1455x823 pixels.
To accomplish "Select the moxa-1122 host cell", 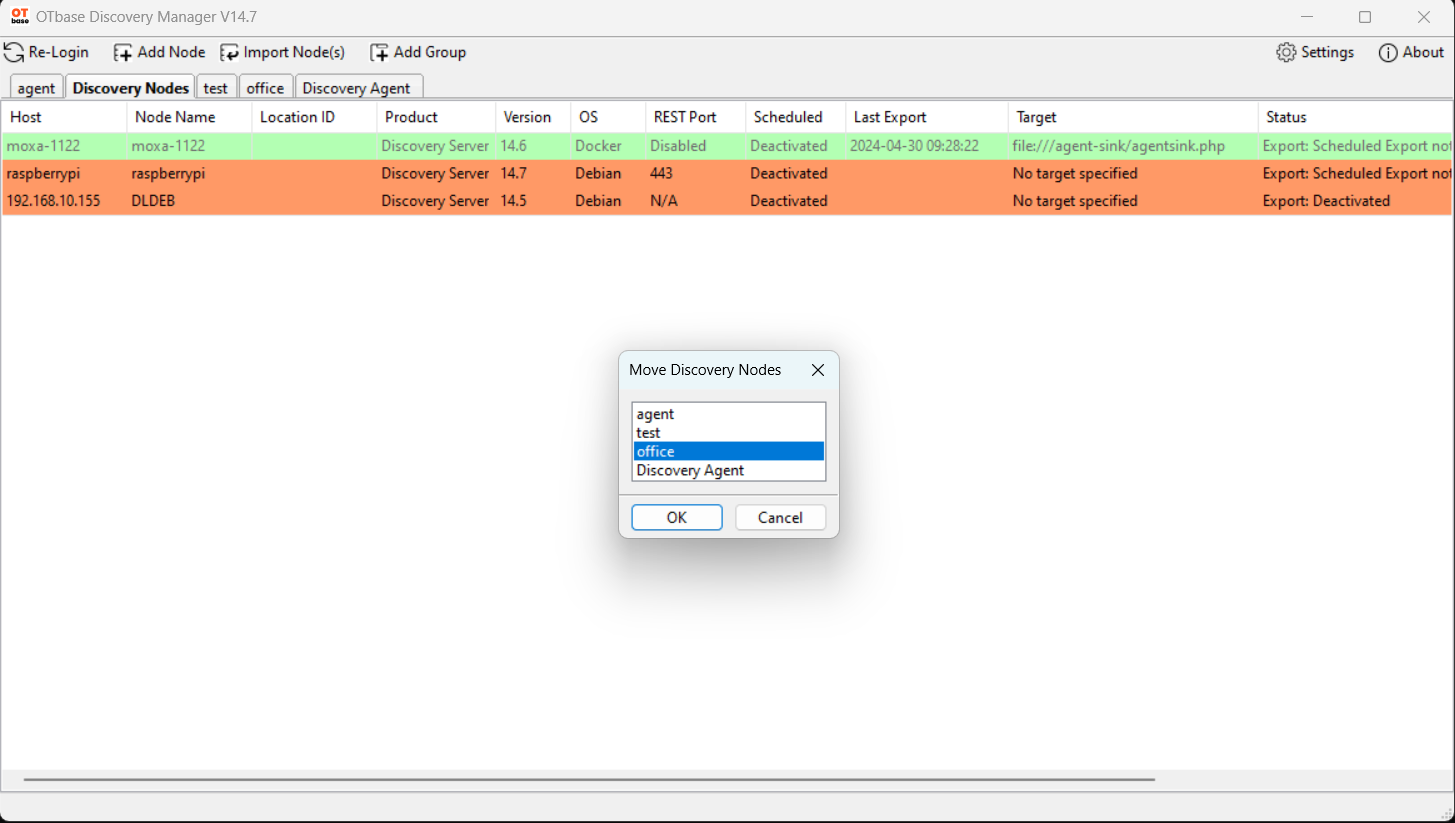I will pos(64,146).
